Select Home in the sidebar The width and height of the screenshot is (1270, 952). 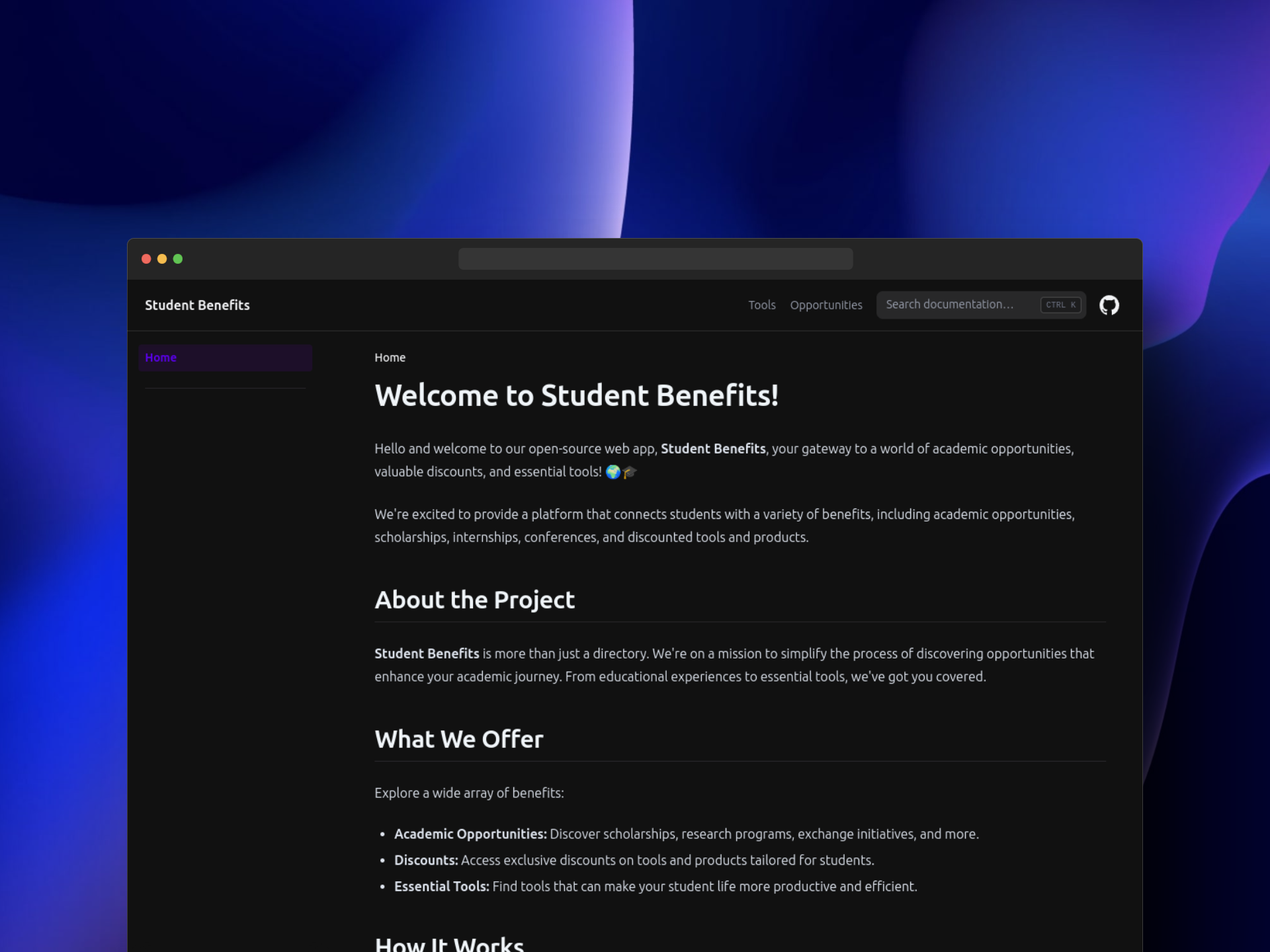pyautogui.click(x=161, y=357)
